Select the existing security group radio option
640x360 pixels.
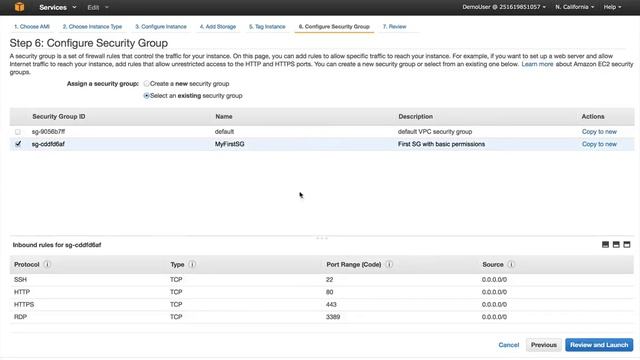click(147, 96)
